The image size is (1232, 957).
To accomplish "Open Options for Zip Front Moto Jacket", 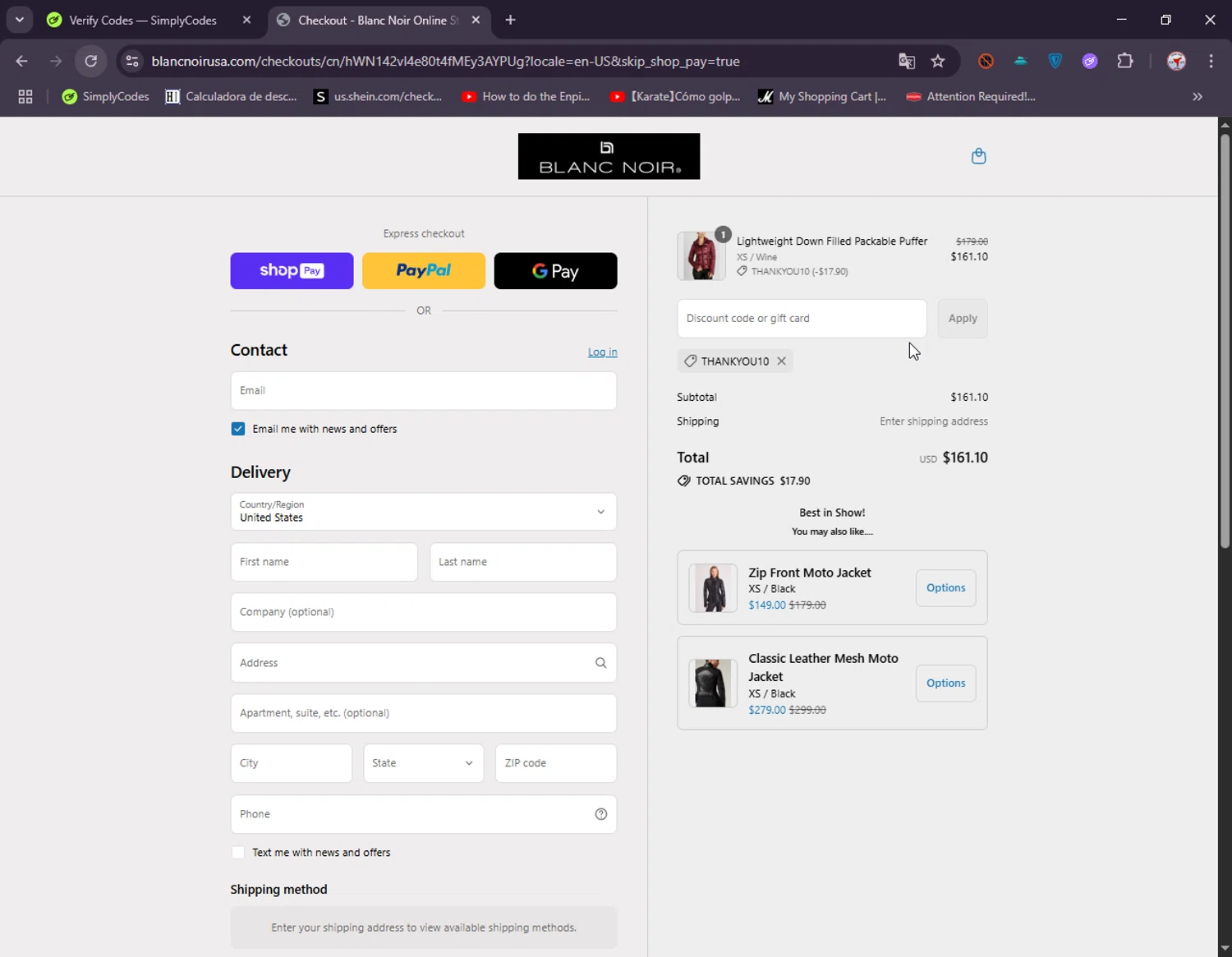I will (x=945, y=588).
